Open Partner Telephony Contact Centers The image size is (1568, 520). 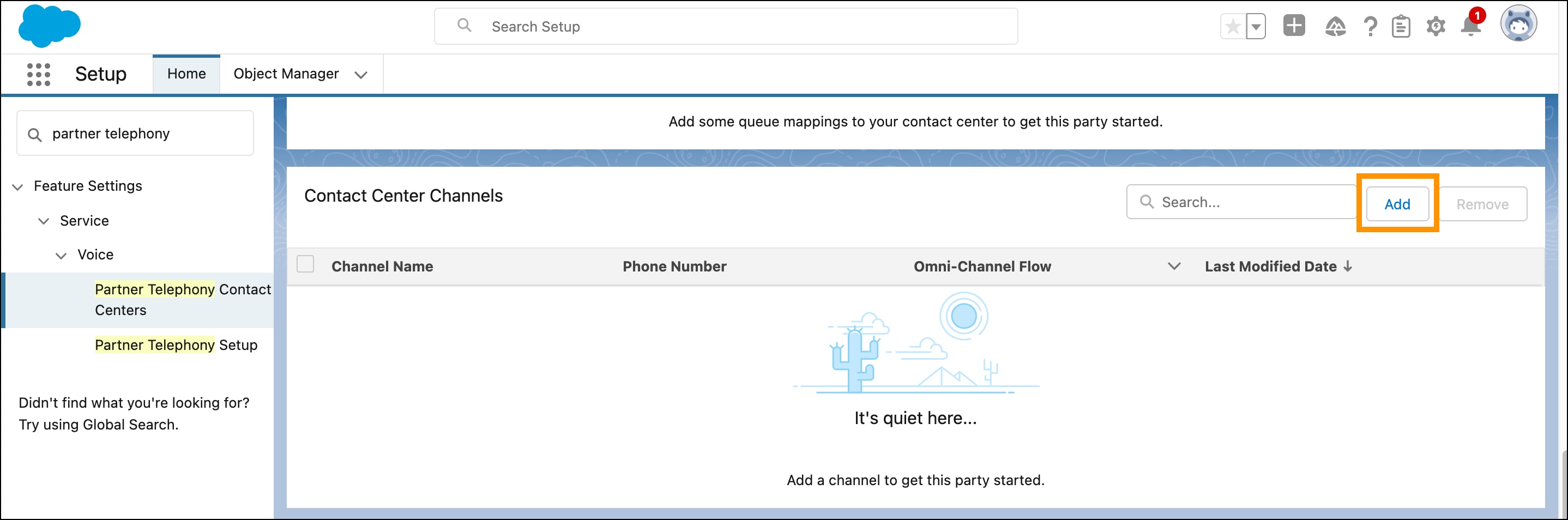[x=183, y=300]
